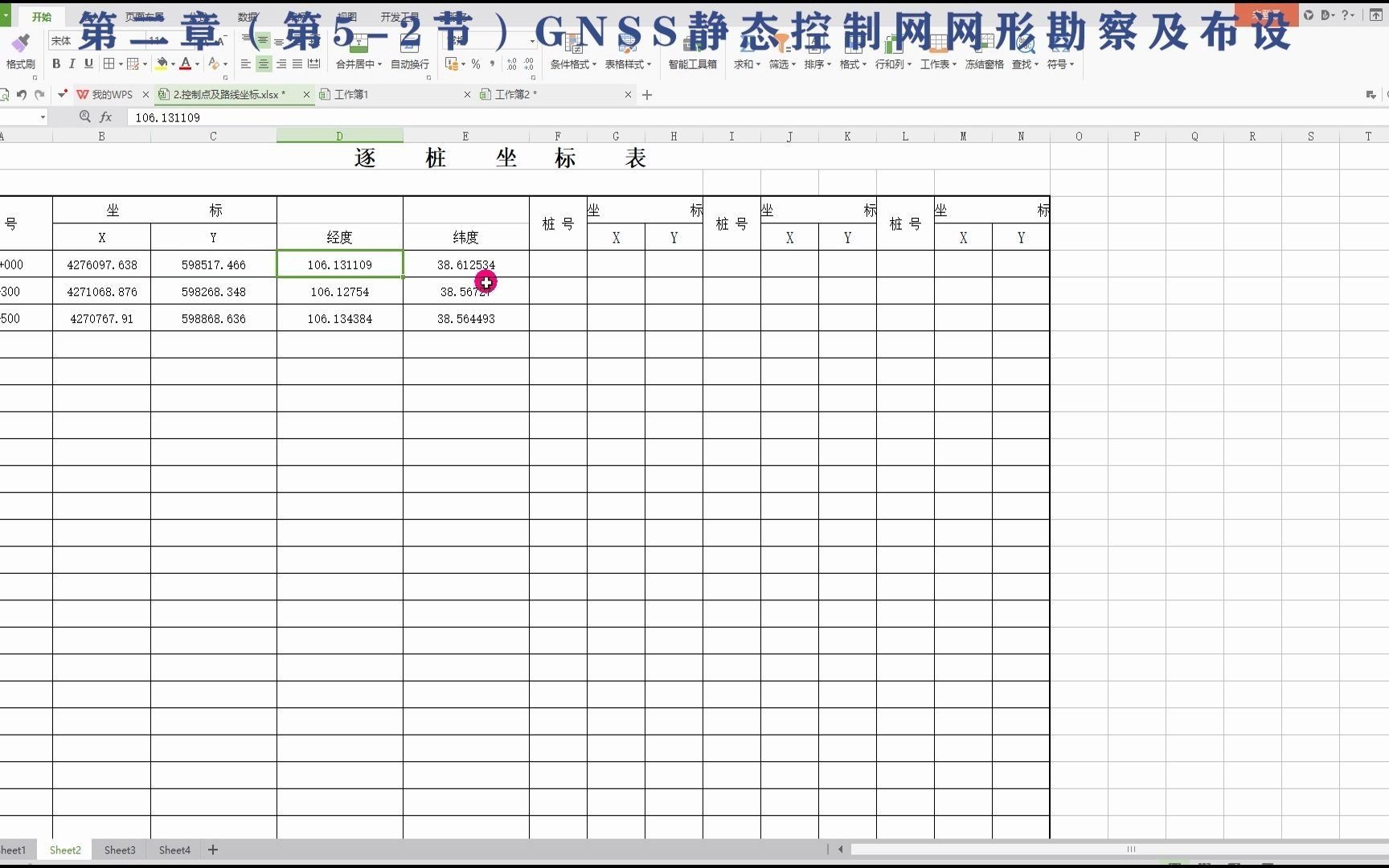Open a new document tab with plus
1389x868 pixels.
click(647, 95)
